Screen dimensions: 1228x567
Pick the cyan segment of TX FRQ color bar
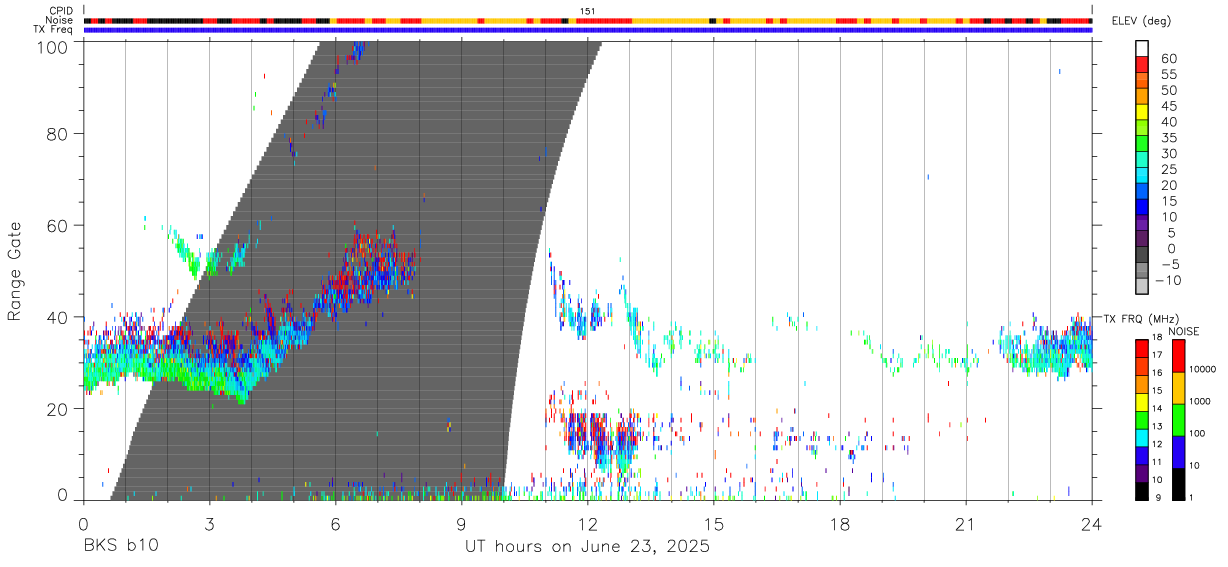[x=1141, y=438]
